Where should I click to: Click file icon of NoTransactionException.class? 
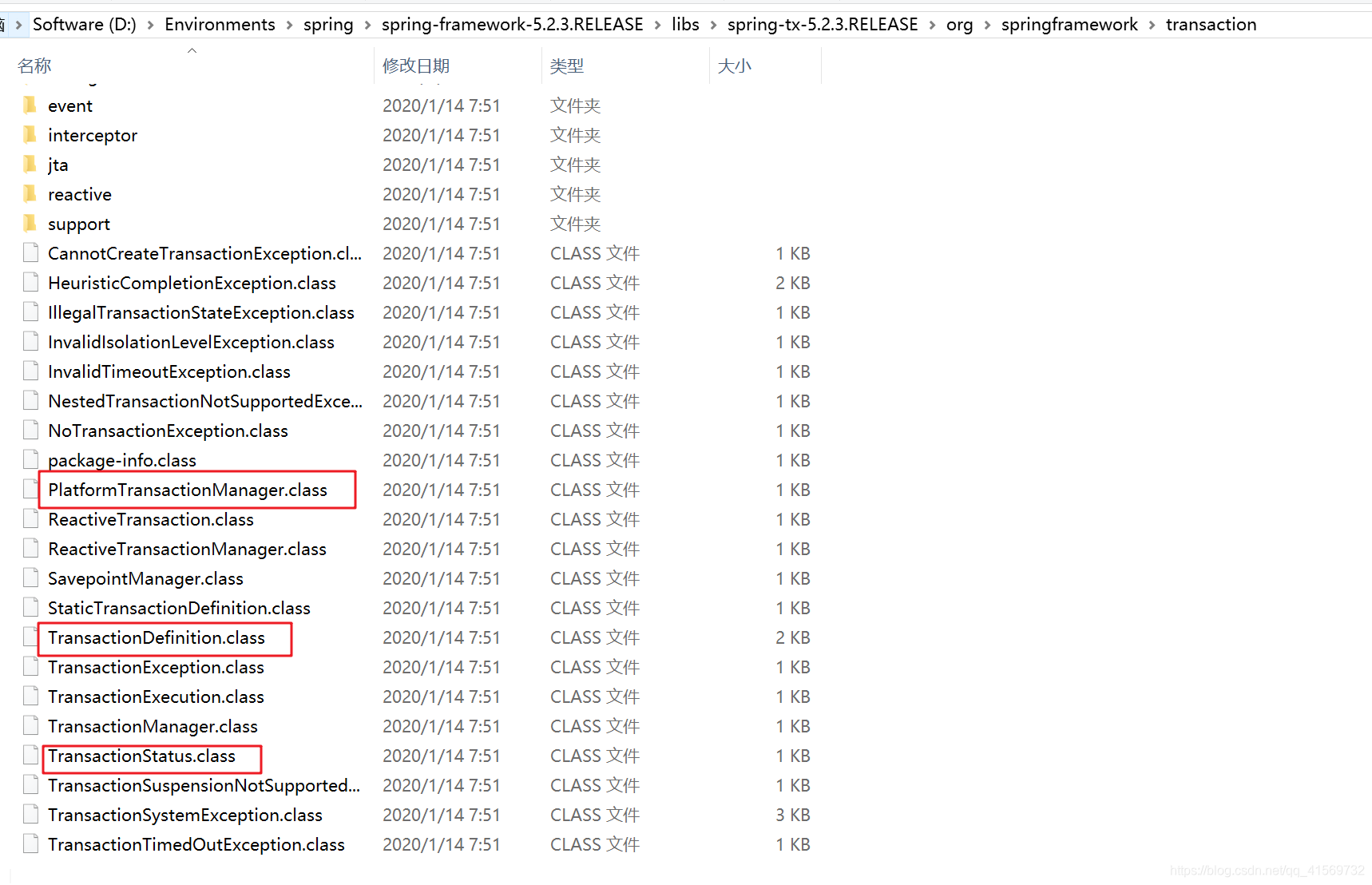point(30,431)
